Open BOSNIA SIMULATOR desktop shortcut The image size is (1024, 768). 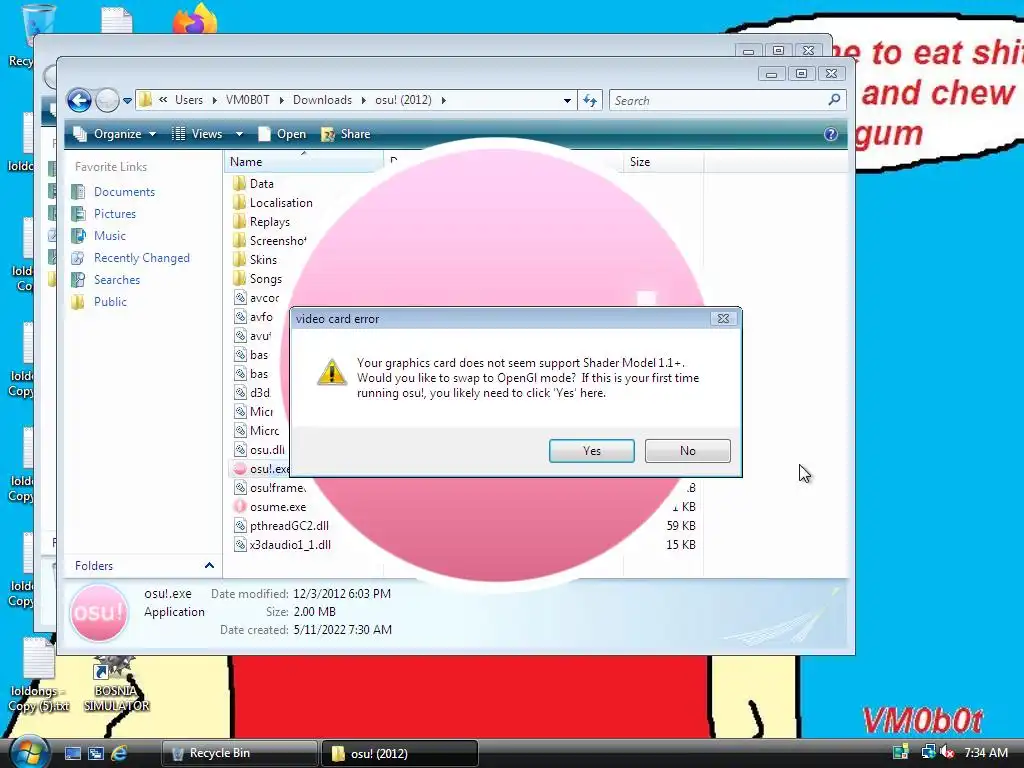(116, 683)
